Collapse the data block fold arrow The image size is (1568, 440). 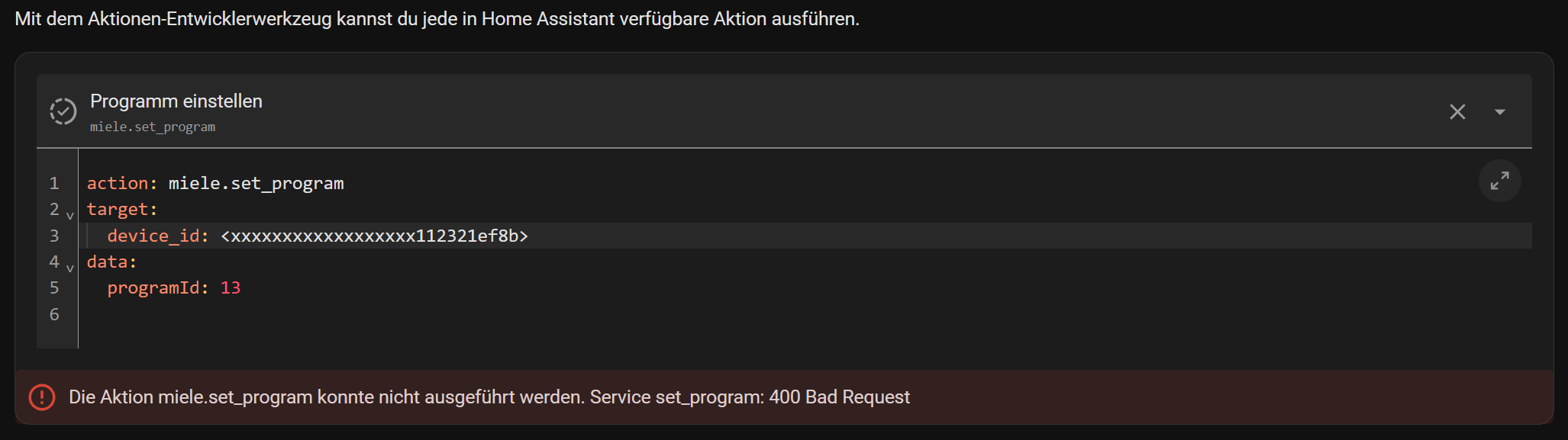[70, 268]
